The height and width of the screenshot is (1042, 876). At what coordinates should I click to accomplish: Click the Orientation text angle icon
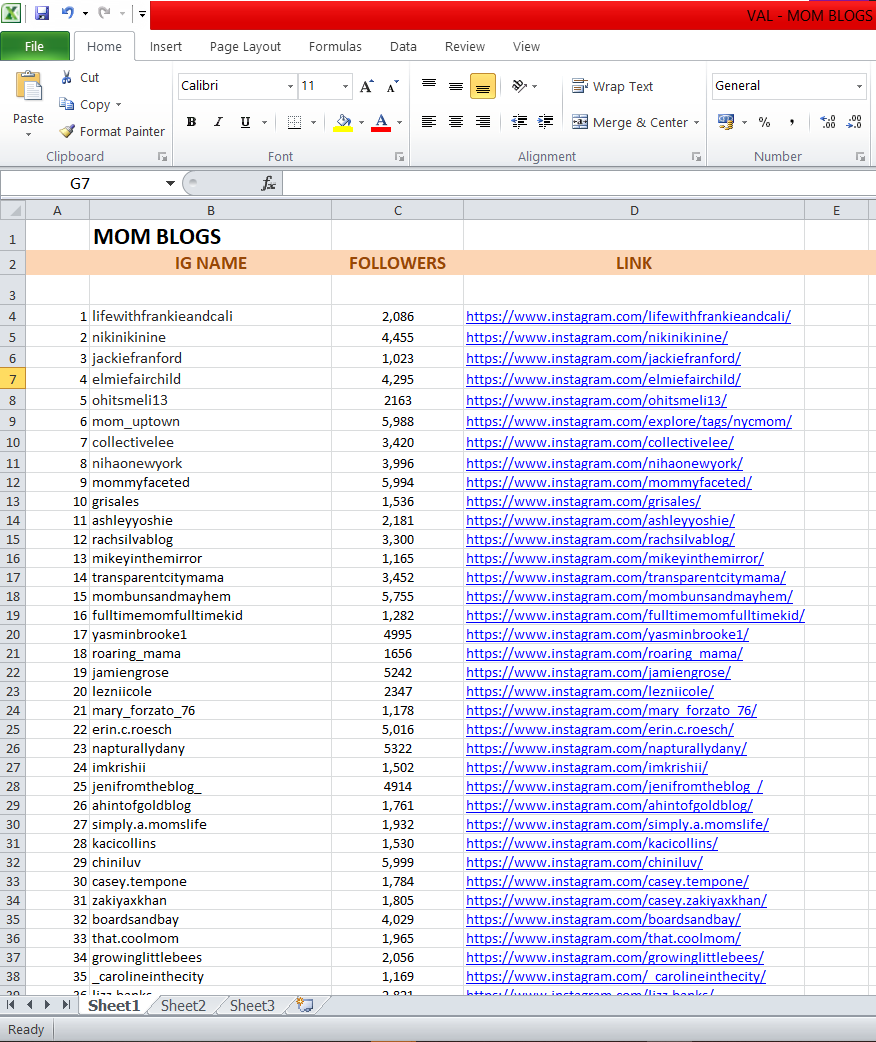[x=519, y=86]
